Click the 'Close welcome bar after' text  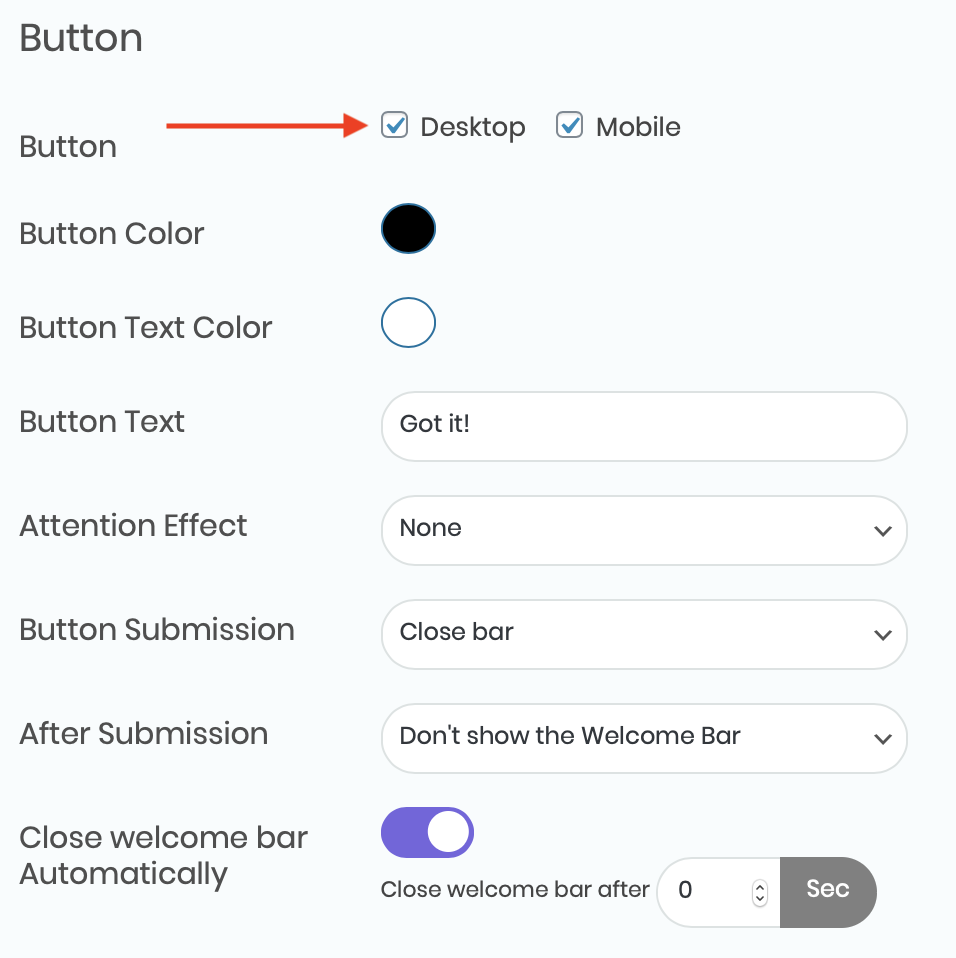[x=515, y=890]
